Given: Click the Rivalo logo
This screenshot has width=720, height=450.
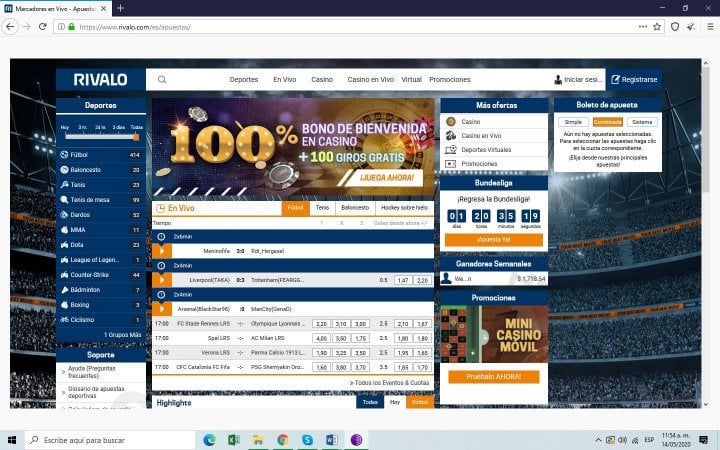Looking at the screenshot, I should pos(101,79).
